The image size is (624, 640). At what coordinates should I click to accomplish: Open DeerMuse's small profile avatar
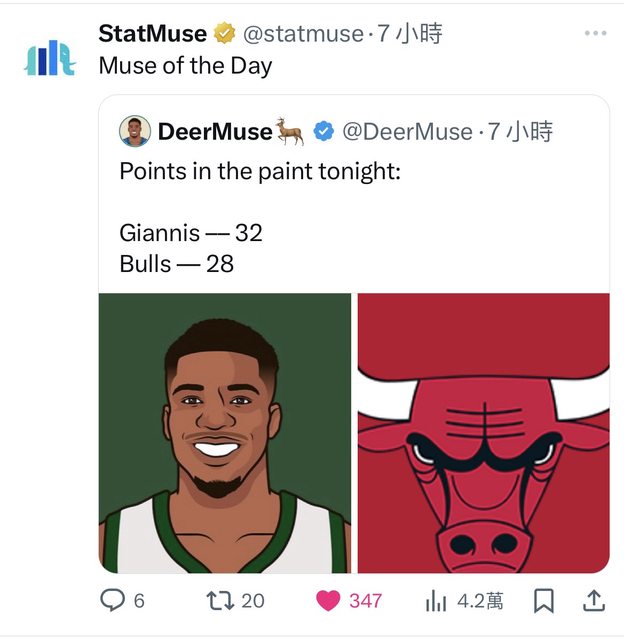pos(135,131)
